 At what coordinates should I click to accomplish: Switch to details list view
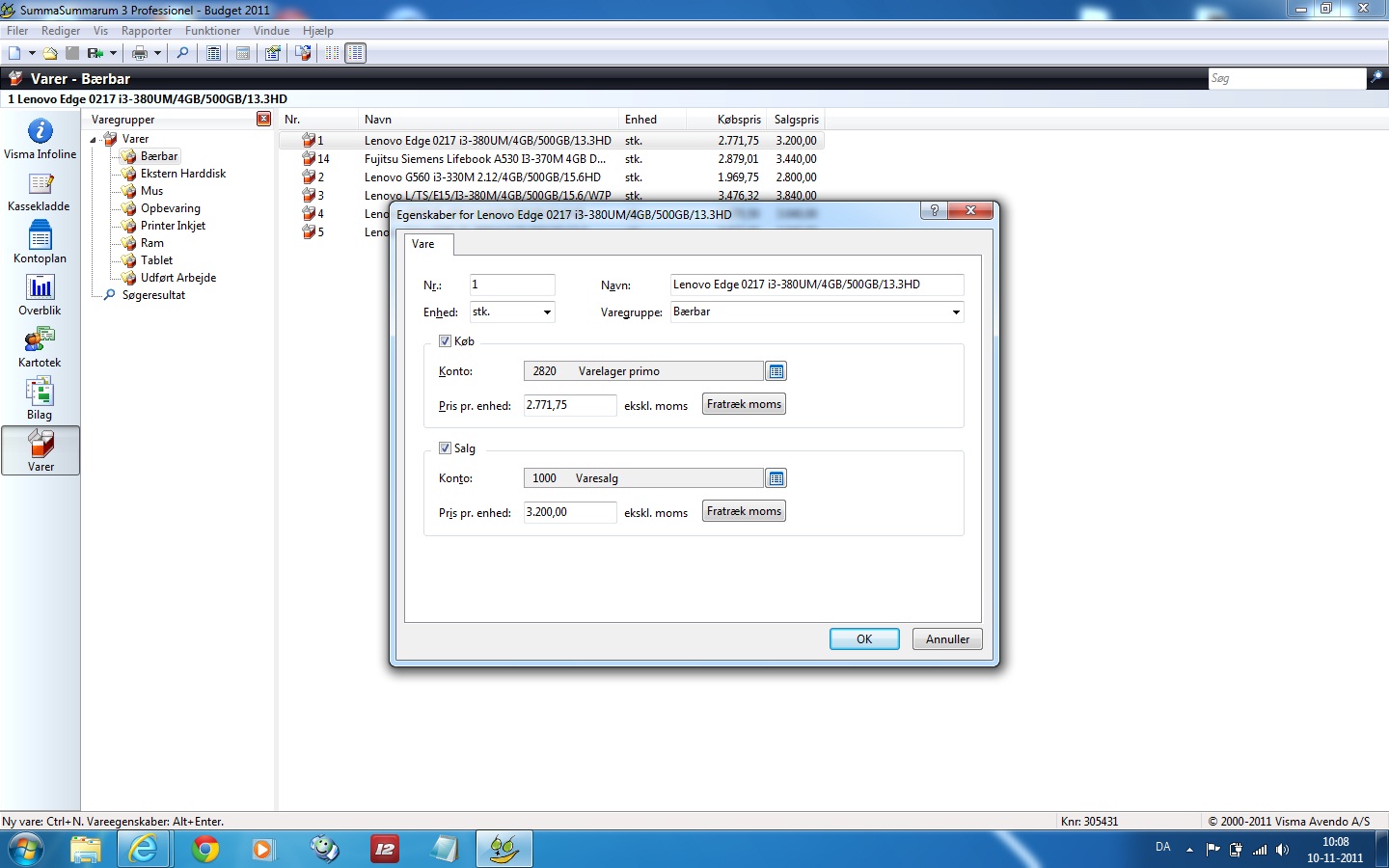point(356,53)
